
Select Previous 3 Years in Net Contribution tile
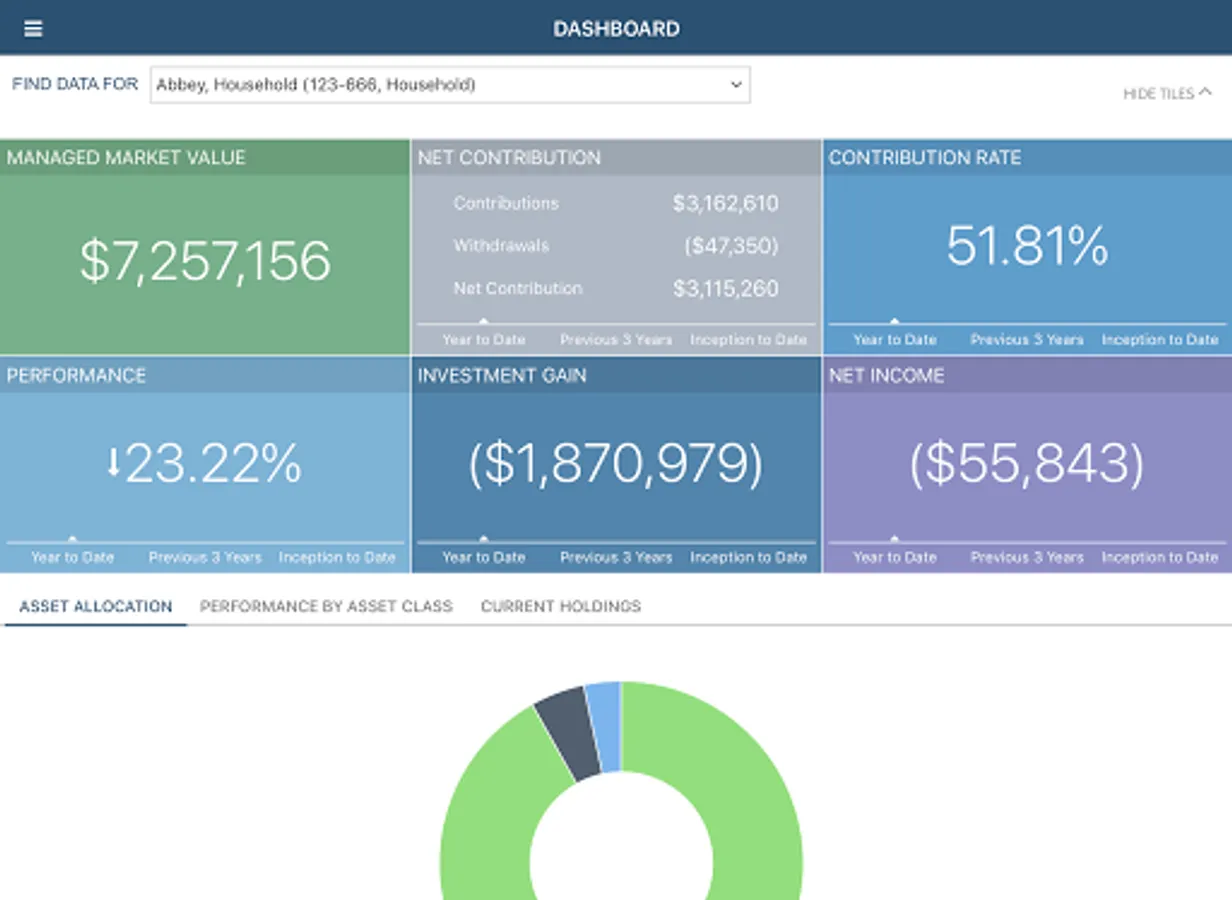click(x=616, y=340)
